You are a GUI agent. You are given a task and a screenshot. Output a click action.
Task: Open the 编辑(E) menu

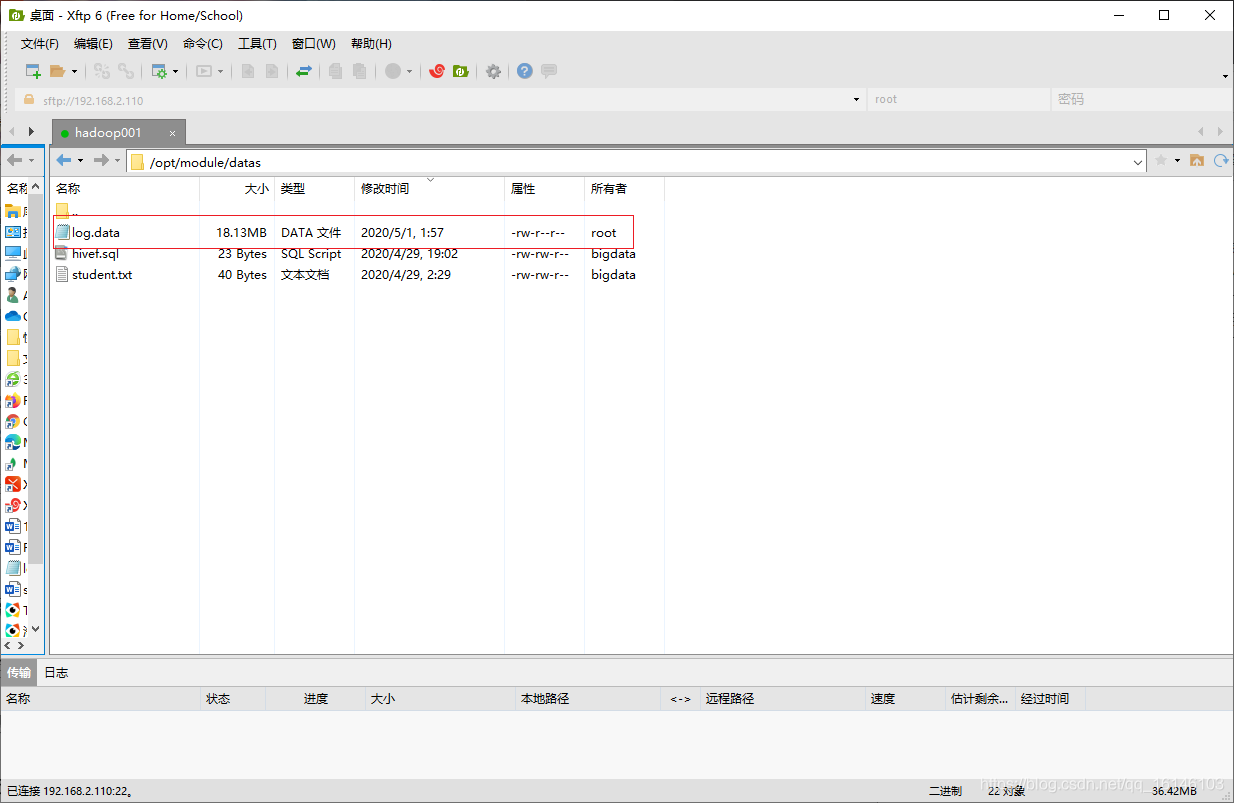coord(93,44)
